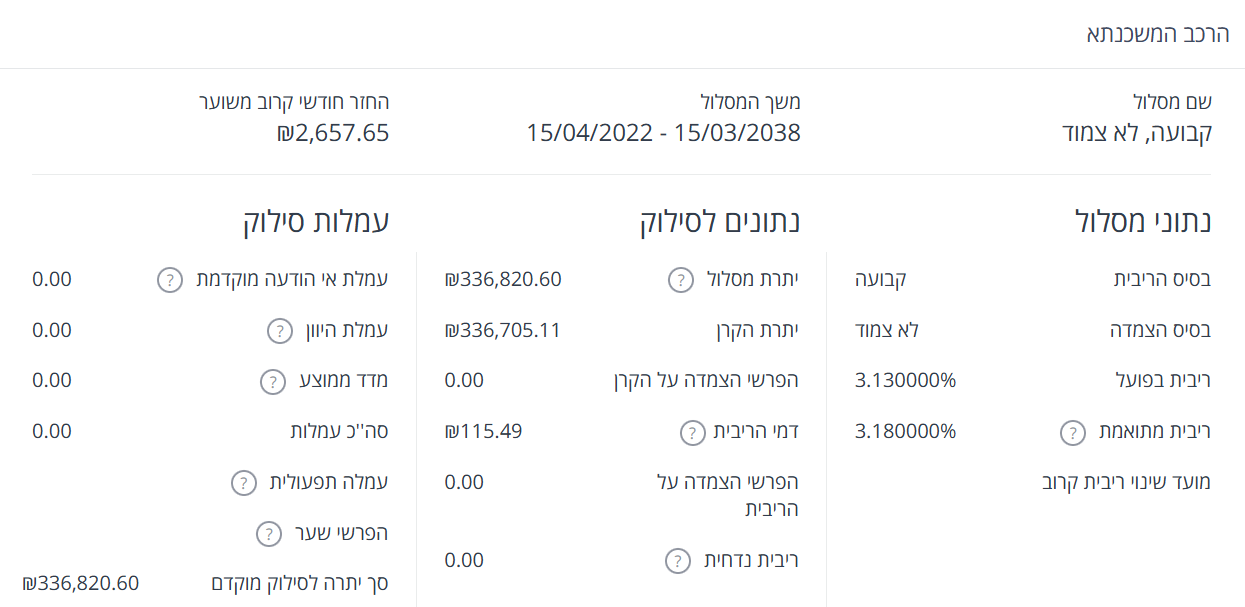Click the track period dates 15/04/2022 - 15/03/2038

(x=664, y=133)
